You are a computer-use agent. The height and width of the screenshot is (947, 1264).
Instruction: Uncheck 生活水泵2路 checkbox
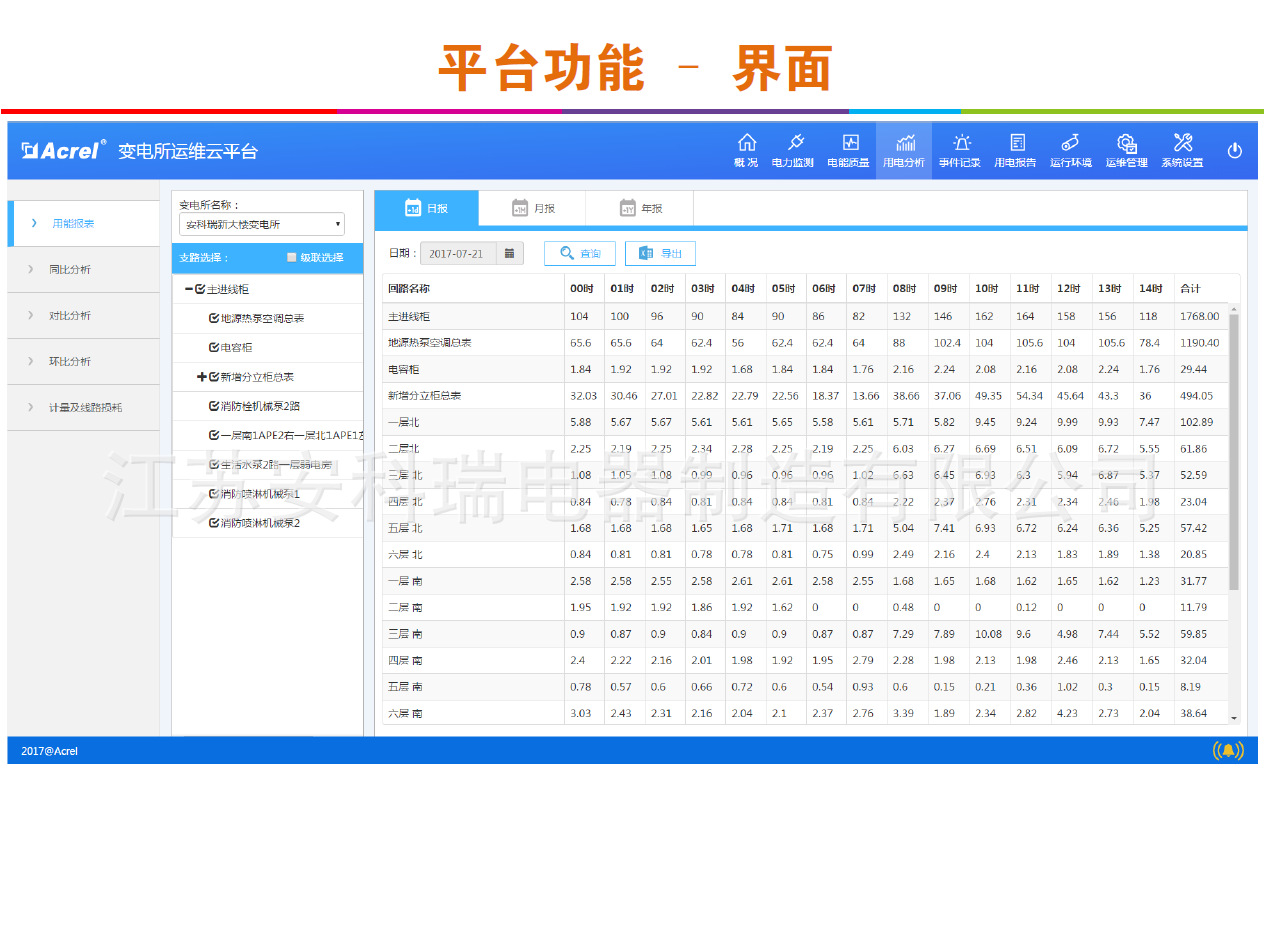tap(214, 465)
